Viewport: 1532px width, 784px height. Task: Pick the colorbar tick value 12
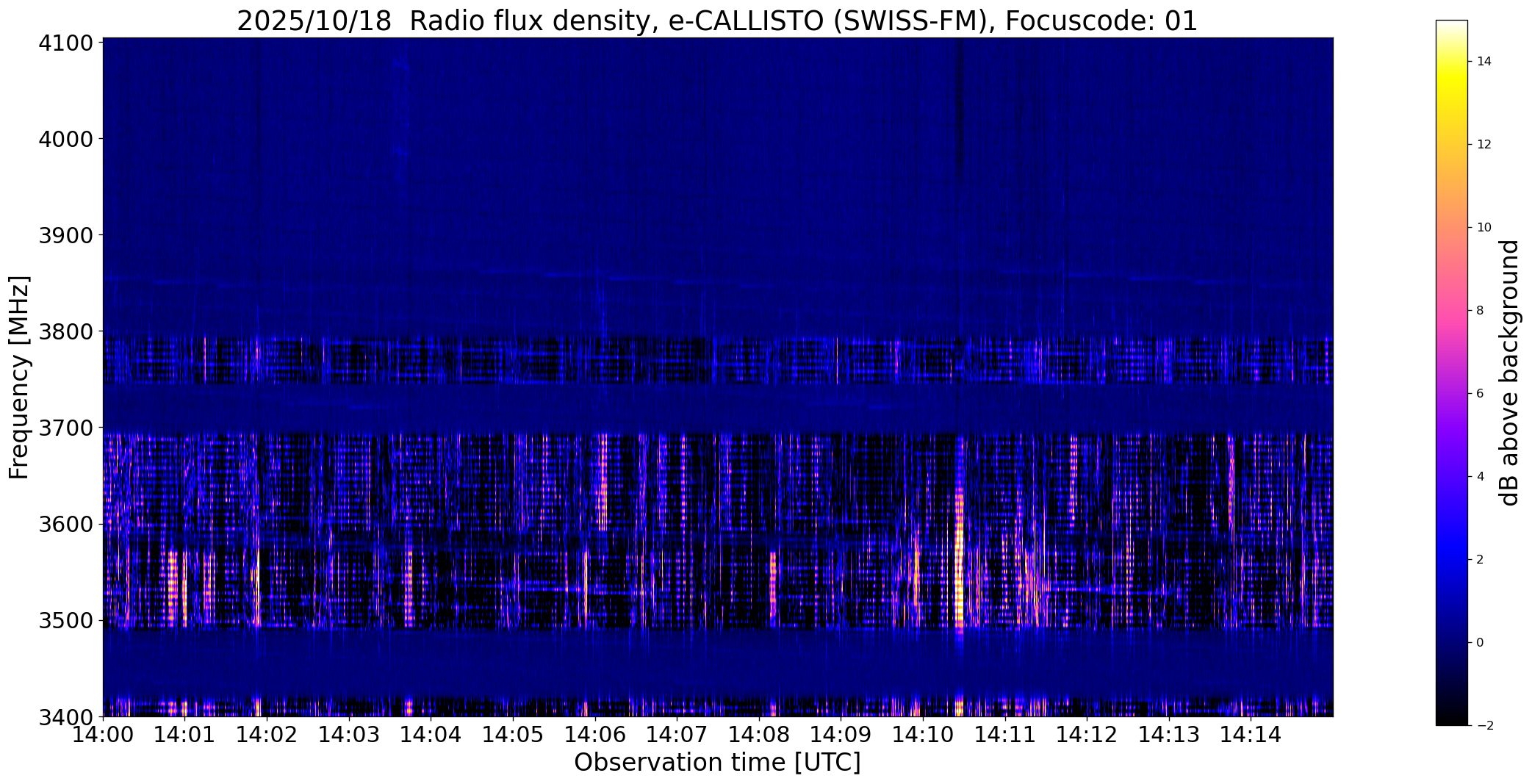point(1484,145)
